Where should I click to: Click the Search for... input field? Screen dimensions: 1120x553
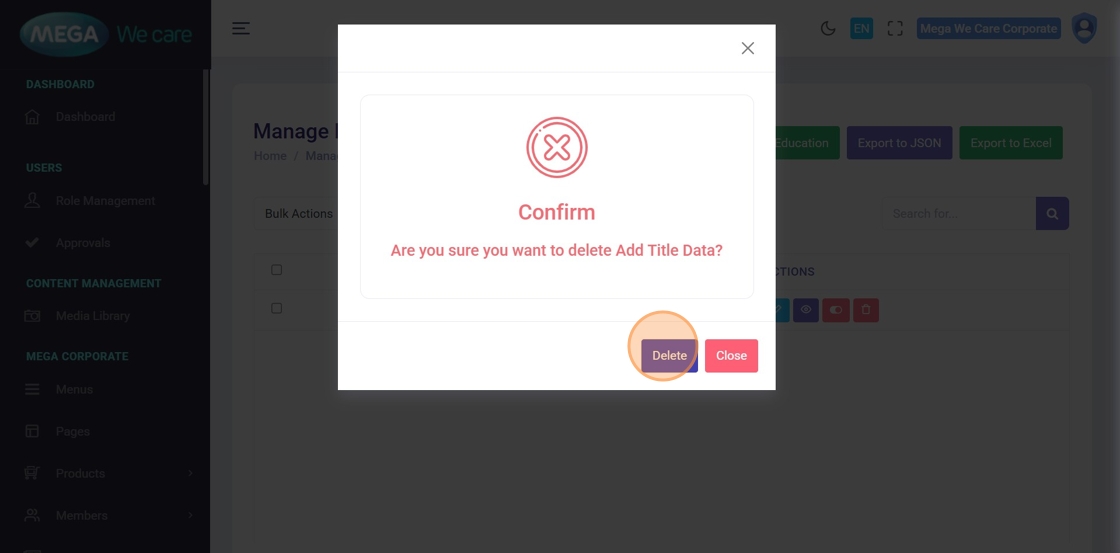pyautogui.click(x=958, y=214)
